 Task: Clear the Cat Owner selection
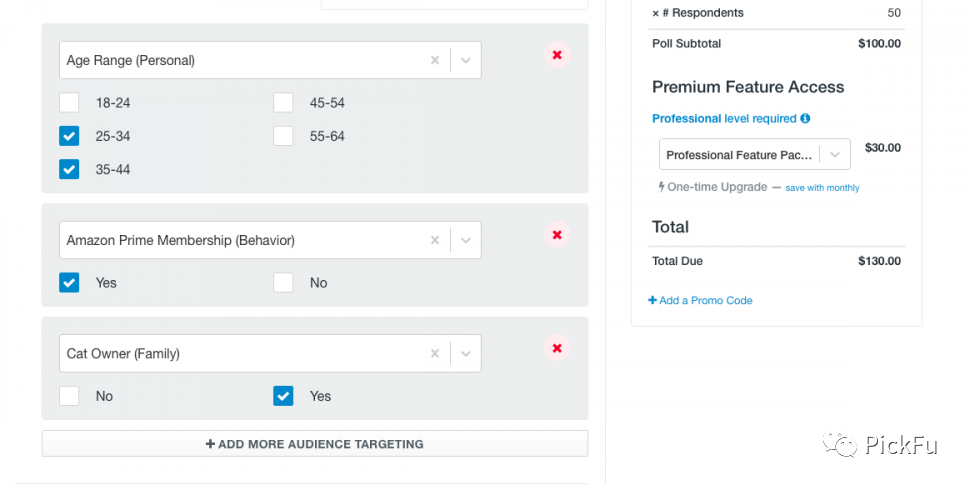coord(435,353)
